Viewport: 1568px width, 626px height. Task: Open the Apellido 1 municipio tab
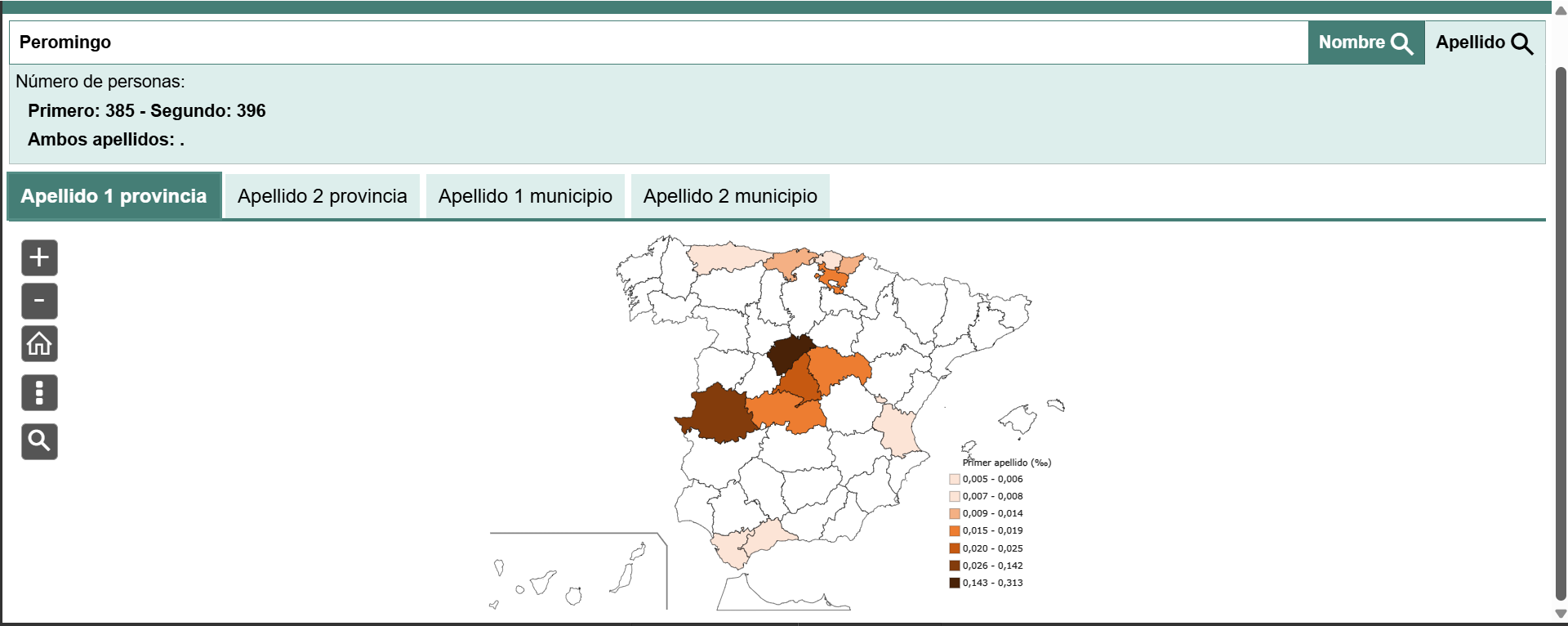point(524,196)
